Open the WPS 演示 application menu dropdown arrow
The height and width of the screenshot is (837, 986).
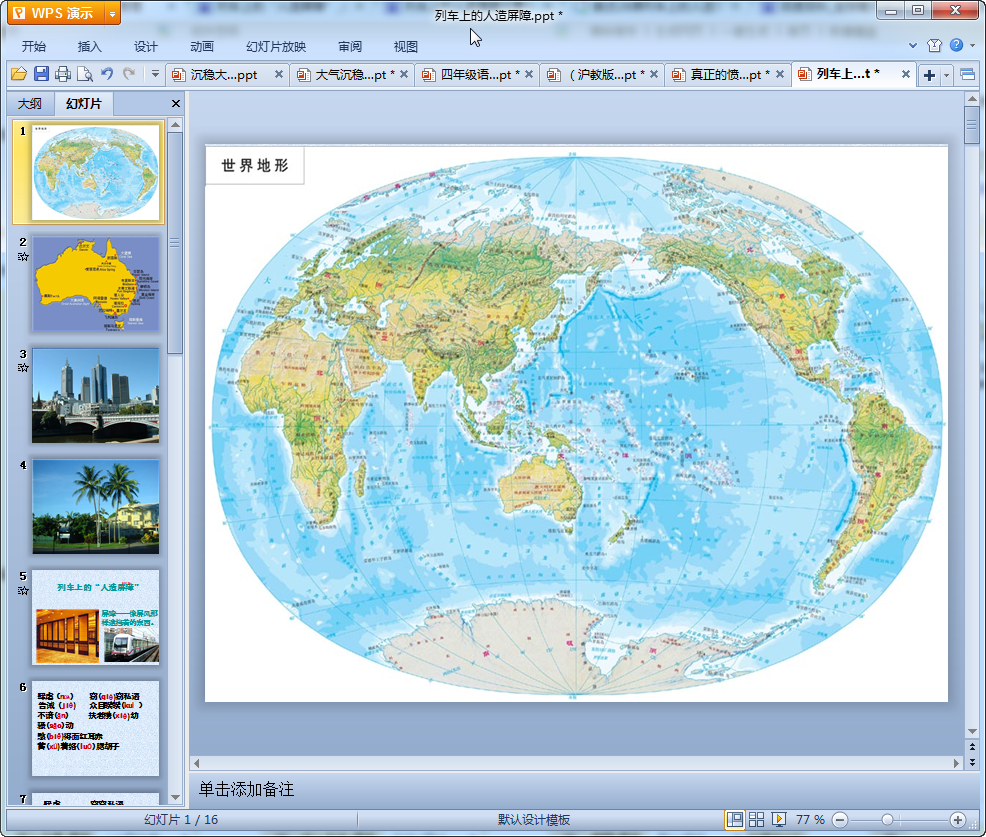point(111,14)
